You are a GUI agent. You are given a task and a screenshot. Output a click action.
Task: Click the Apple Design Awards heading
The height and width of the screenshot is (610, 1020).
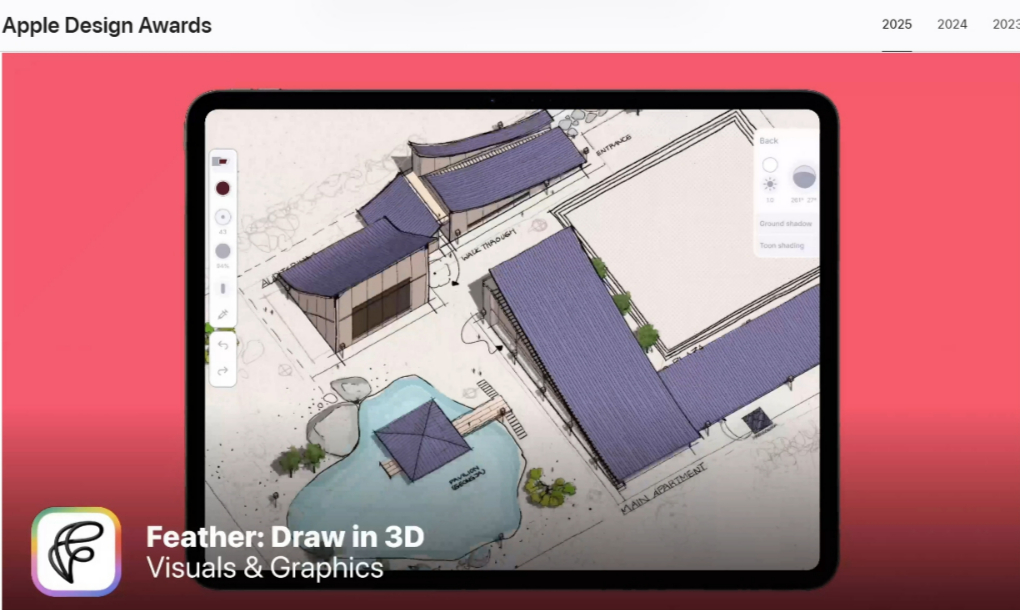pos(107,25)
